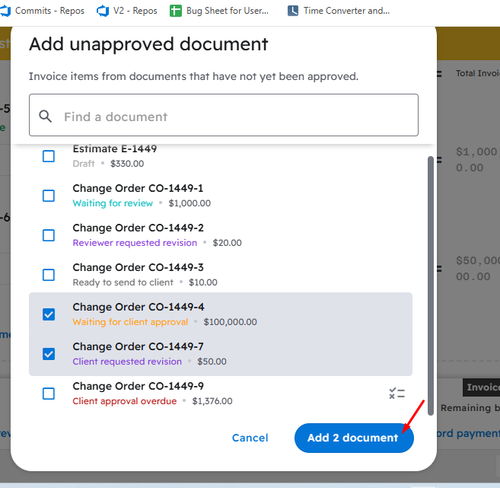Click the Find a document field
The width and height of the screenshot is (500, 488).
[224, 115]
